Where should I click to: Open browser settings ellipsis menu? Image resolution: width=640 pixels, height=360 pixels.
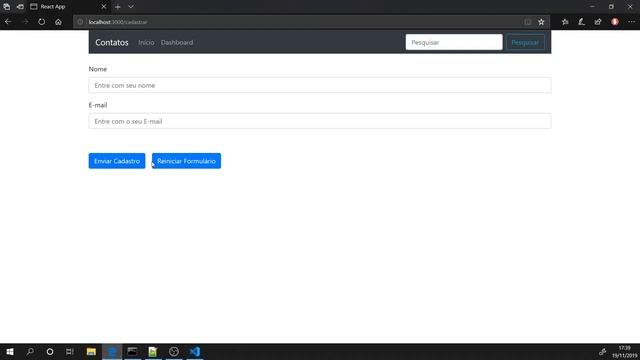click(631, 22)
